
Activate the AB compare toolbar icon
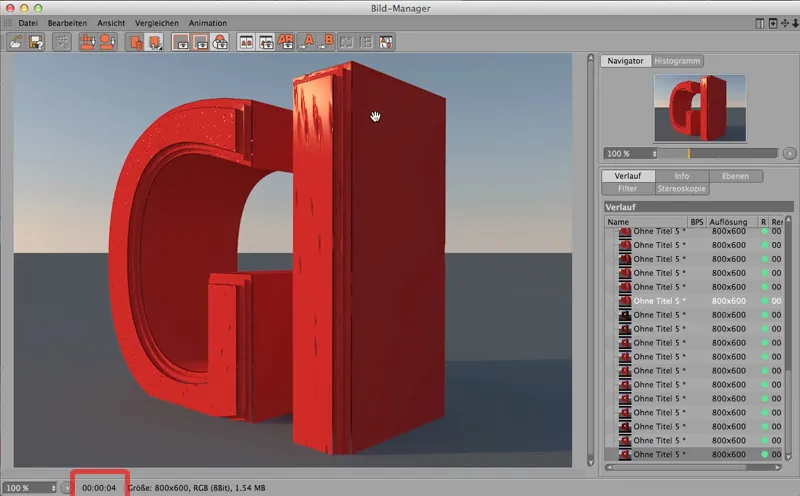tap(288, 42)
